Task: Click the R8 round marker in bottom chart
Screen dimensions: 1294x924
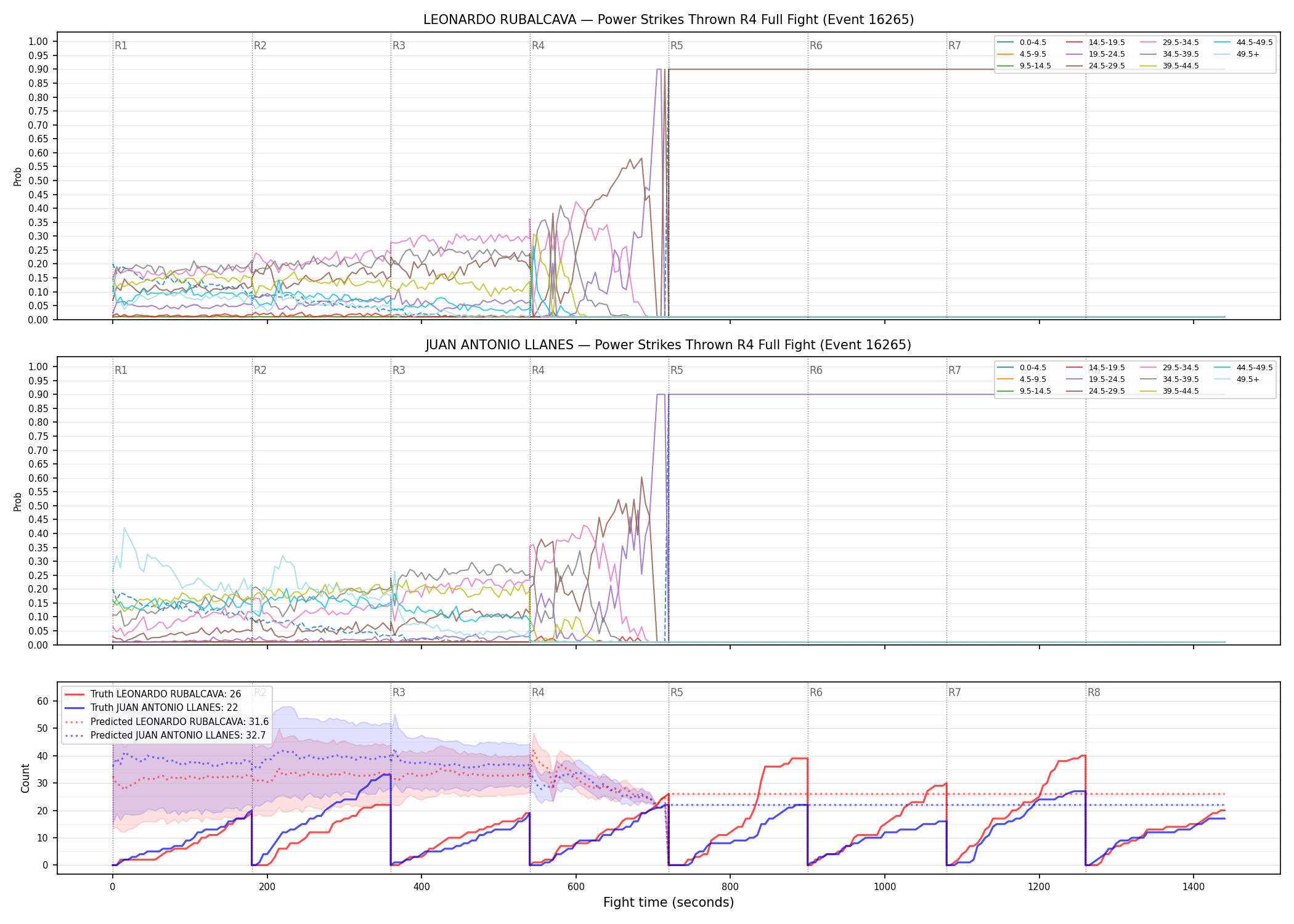Action: pyautogui.click(x=1094, y=692)
